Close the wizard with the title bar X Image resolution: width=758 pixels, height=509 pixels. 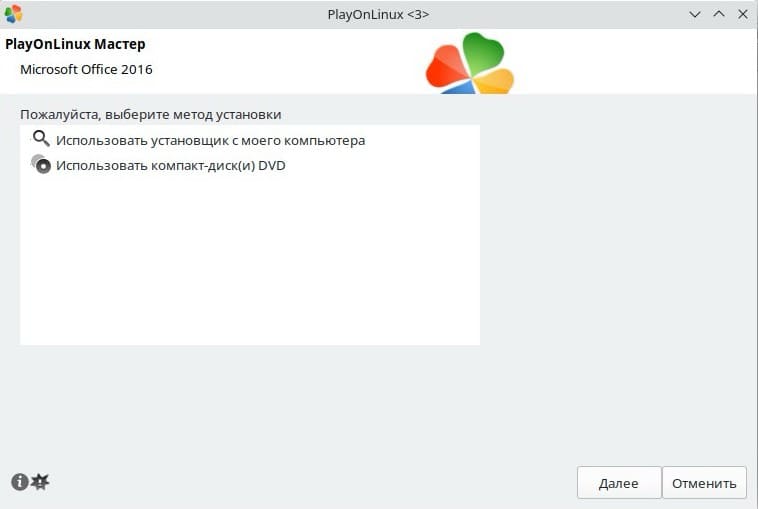point(741,14)
